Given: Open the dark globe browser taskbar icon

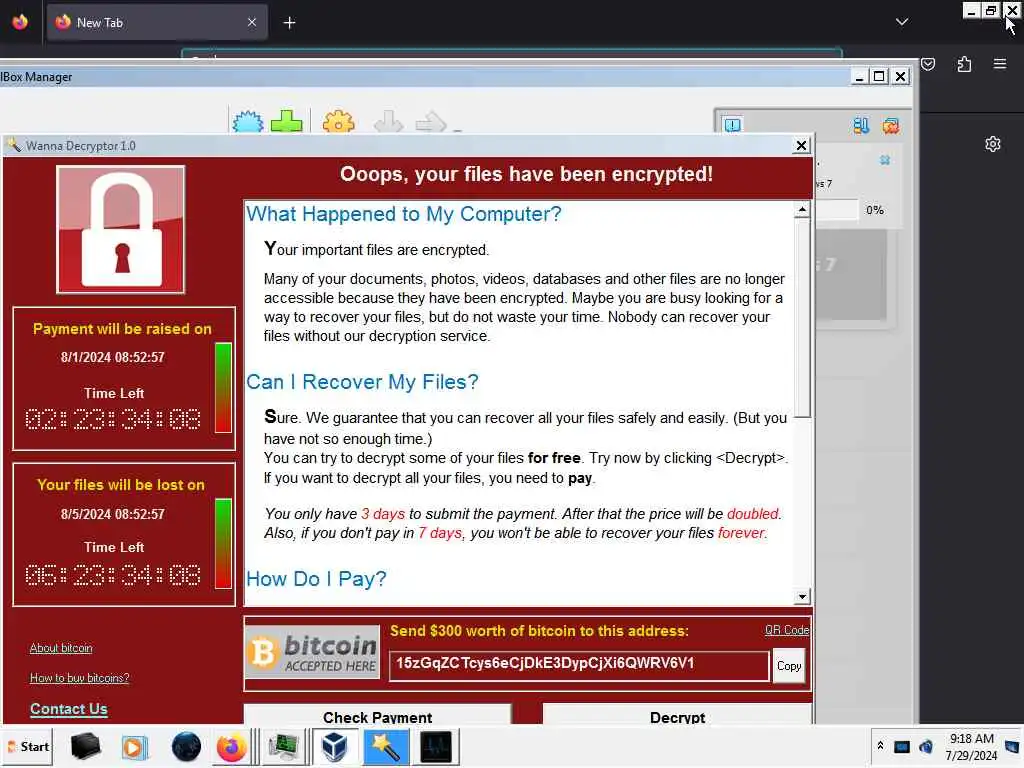Looking at the screenshot, I should pos(186,747).
